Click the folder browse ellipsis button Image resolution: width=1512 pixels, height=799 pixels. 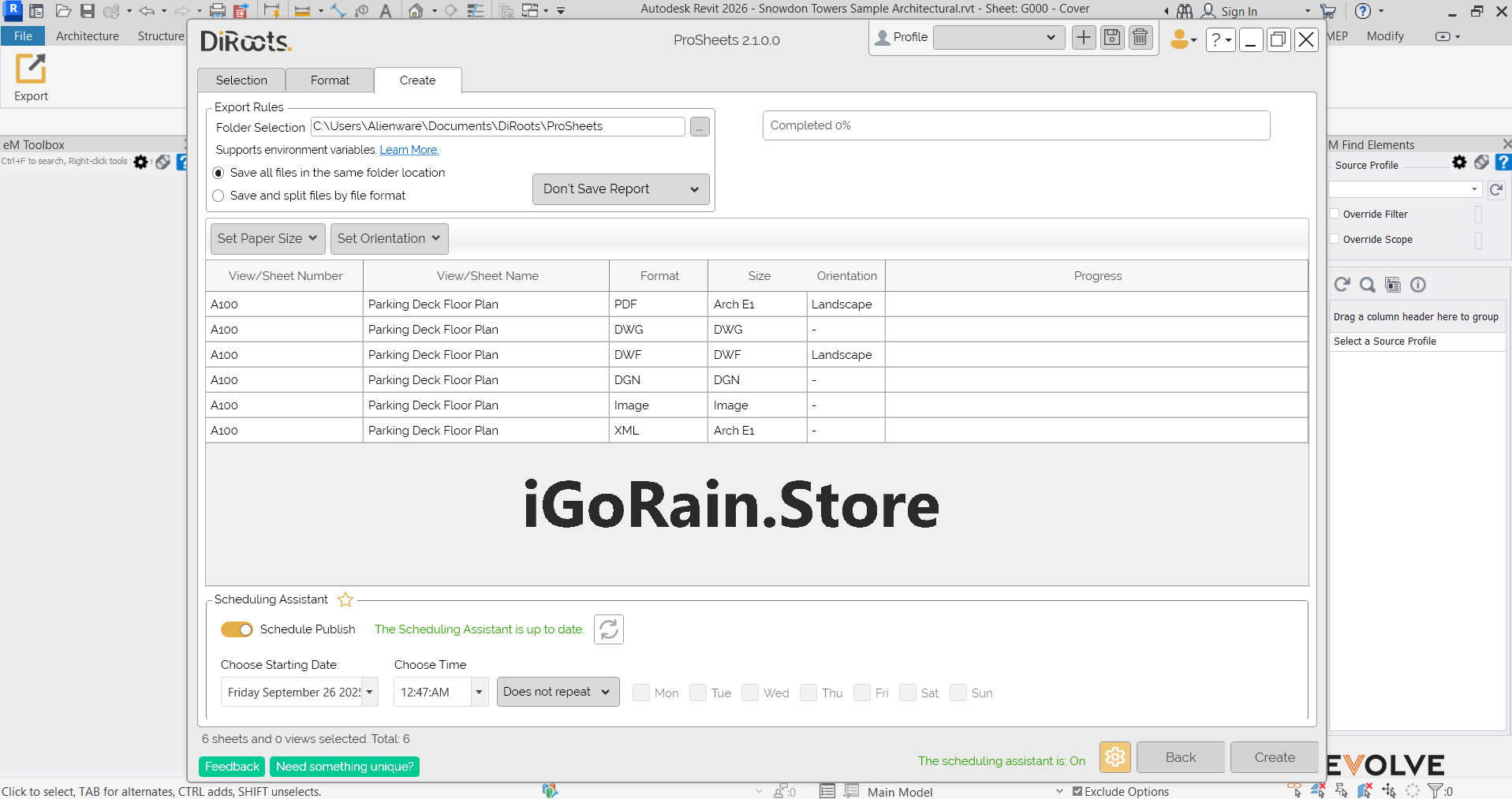coord(700,127)
